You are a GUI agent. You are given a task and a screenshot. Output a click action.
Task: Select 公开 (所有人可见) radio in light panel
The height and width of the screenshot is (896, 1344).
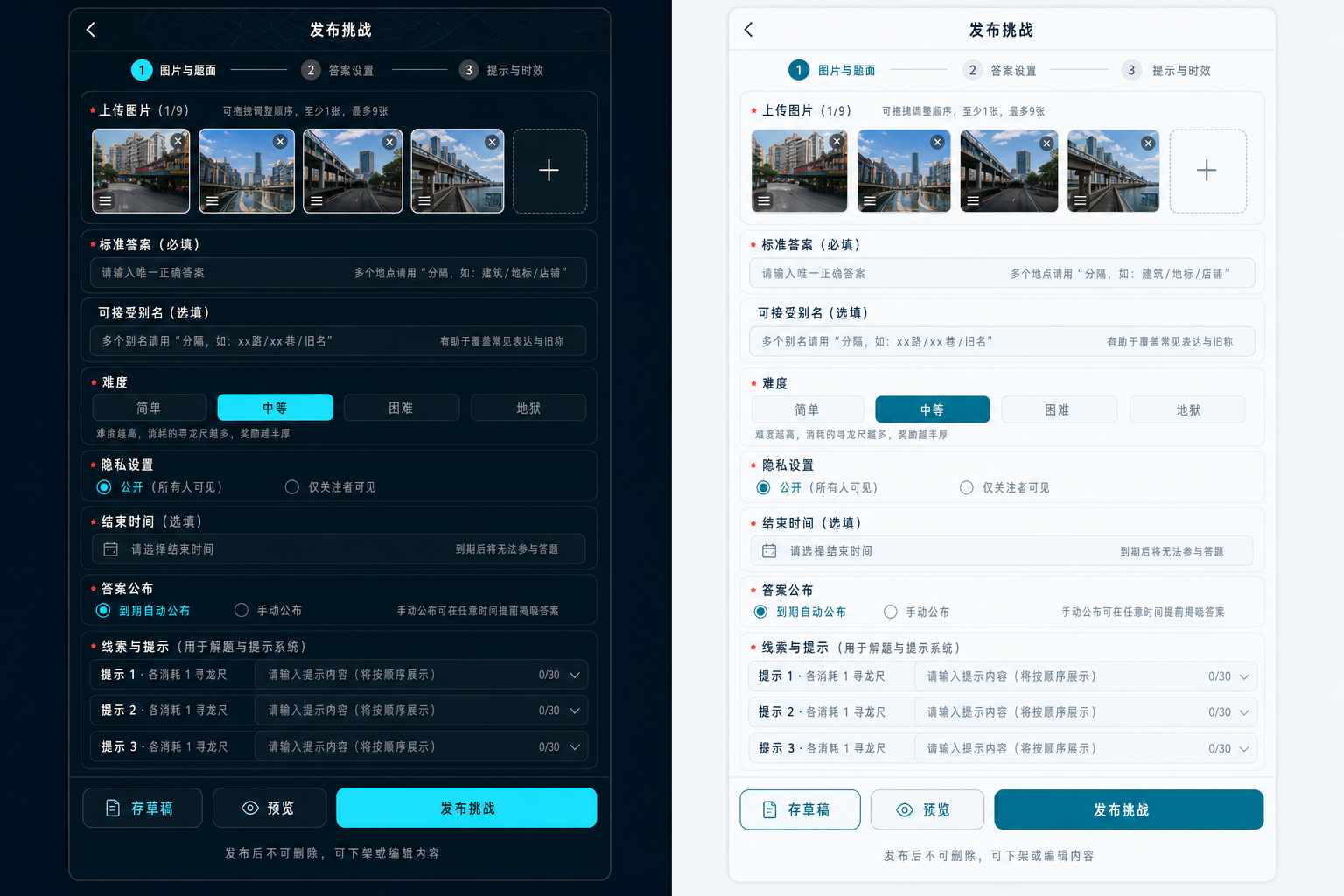pyautogui.click(x=763, y=488)
